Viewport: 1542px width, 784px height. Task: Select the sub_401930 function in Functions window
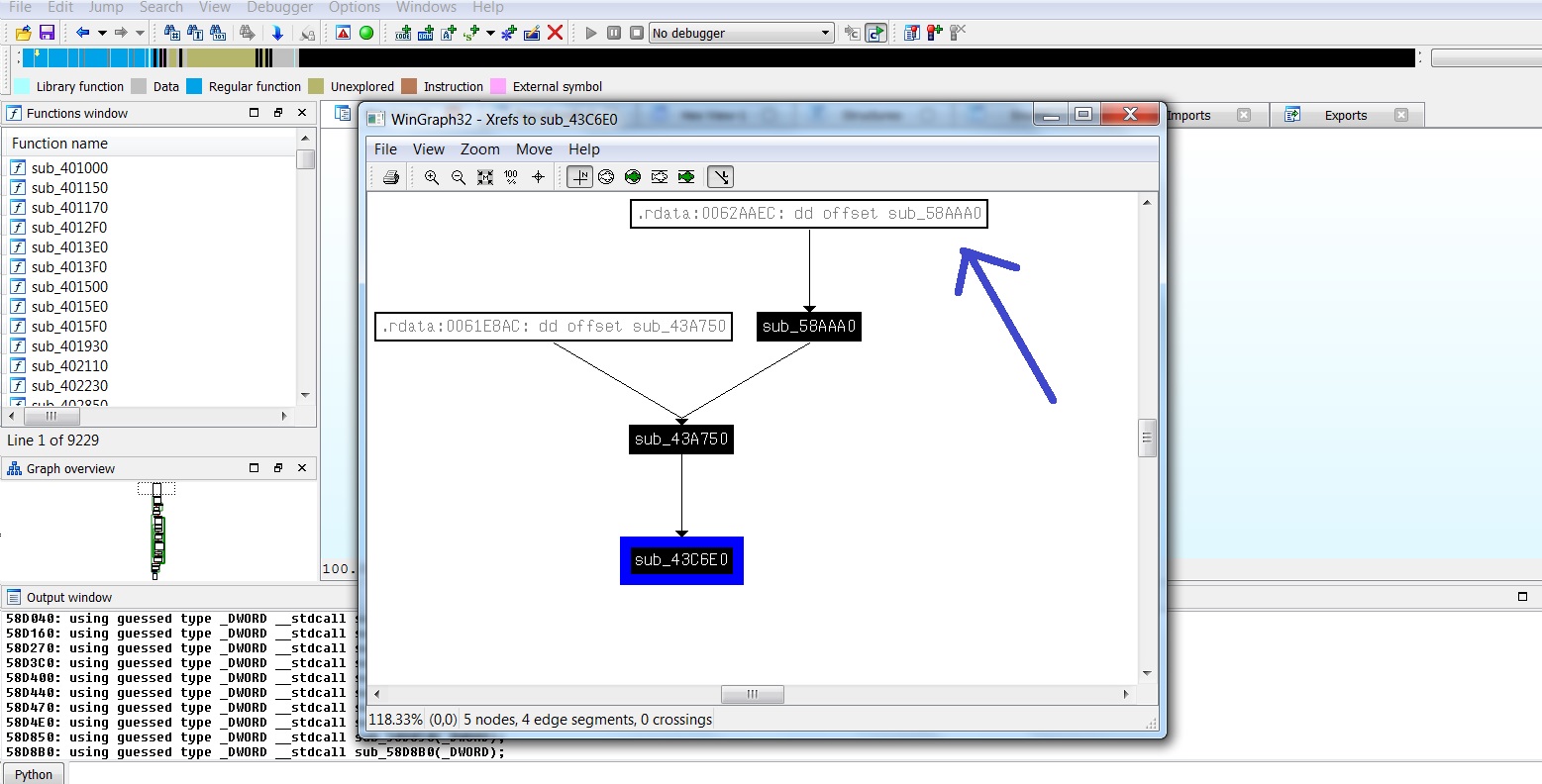[x=69, y=345]
